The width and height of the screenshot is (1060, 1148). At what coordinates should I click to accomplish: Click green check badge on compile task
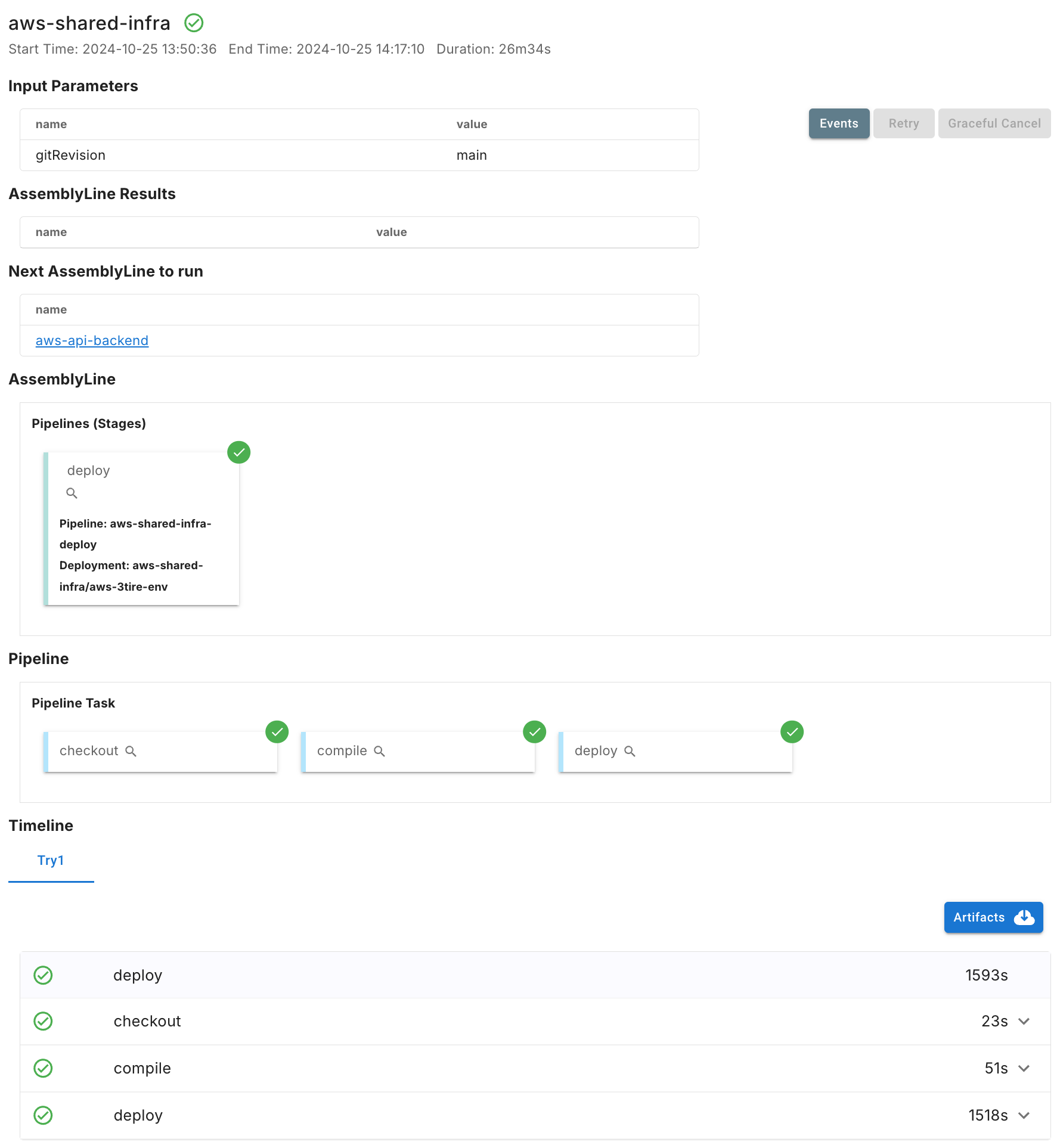pos(534,732)
